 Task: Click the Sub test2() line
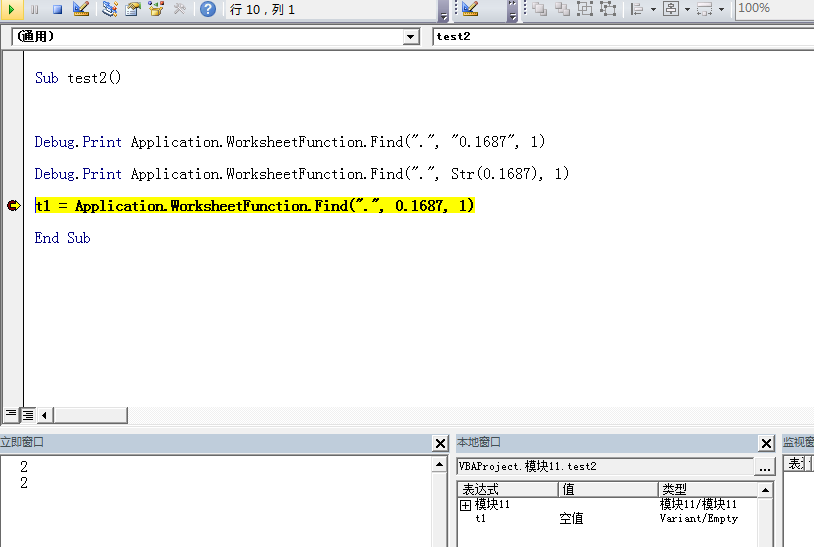78,78
